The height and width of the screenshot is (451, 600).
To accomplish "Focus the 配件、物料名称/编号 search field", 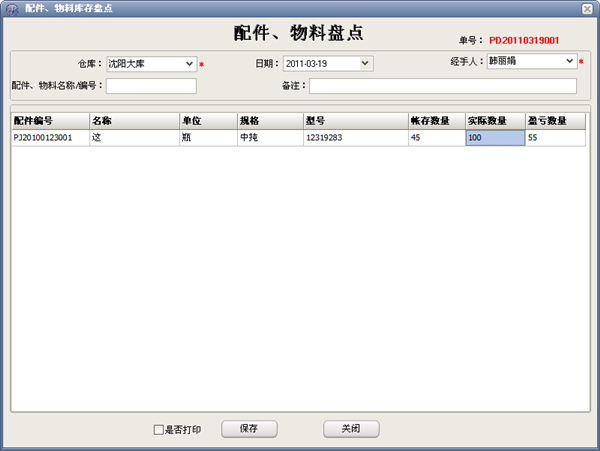I will pos(151,86).
